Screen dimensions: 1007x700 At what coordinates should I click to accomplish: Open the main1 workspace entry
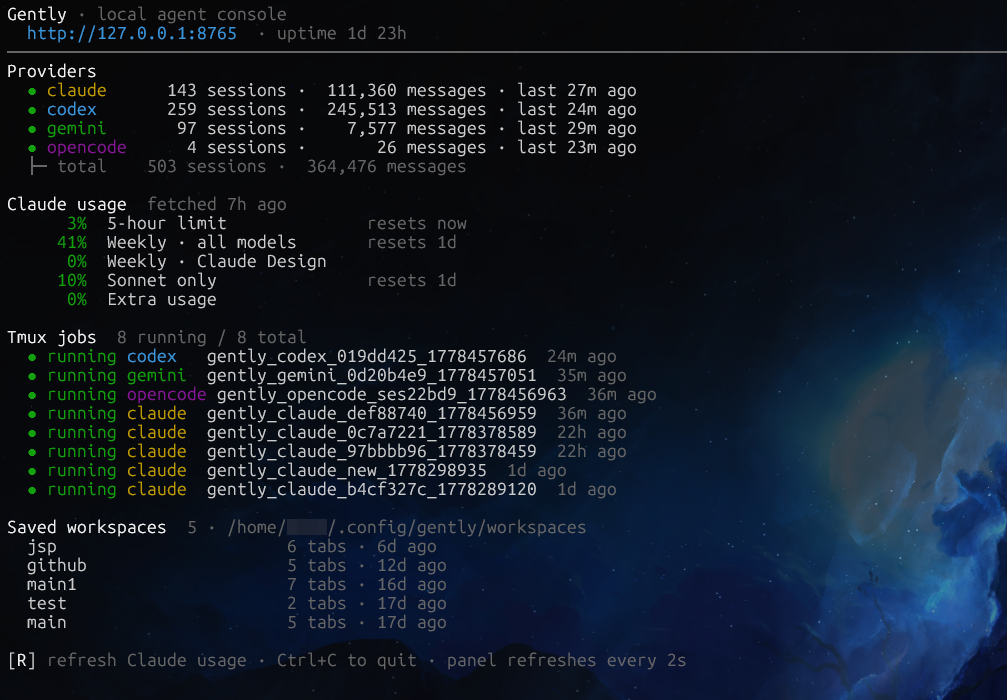[51, 584]
